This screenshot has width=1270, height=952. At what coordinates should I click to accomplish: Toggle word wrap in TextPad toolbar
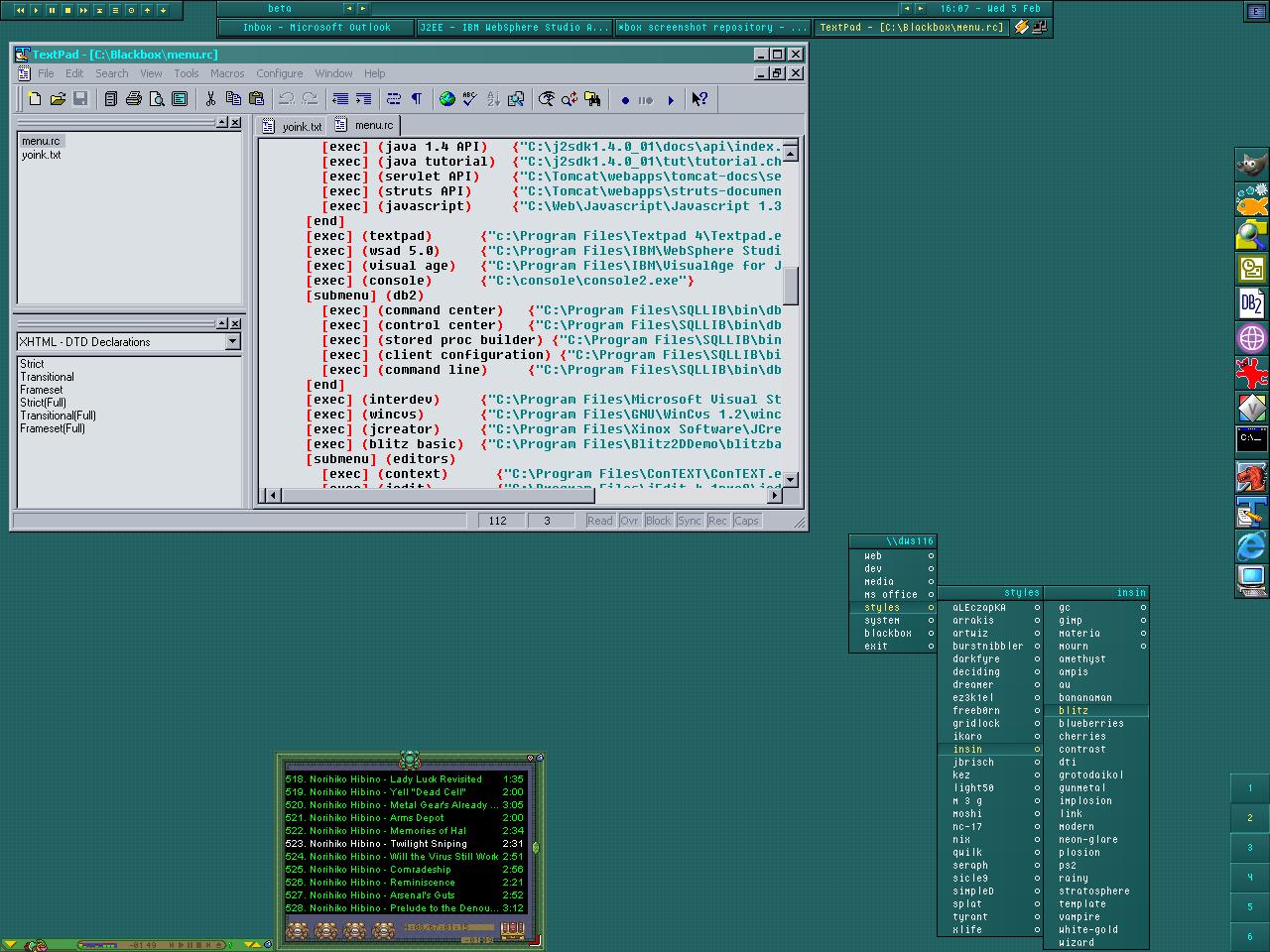click(x=394, y=99)
